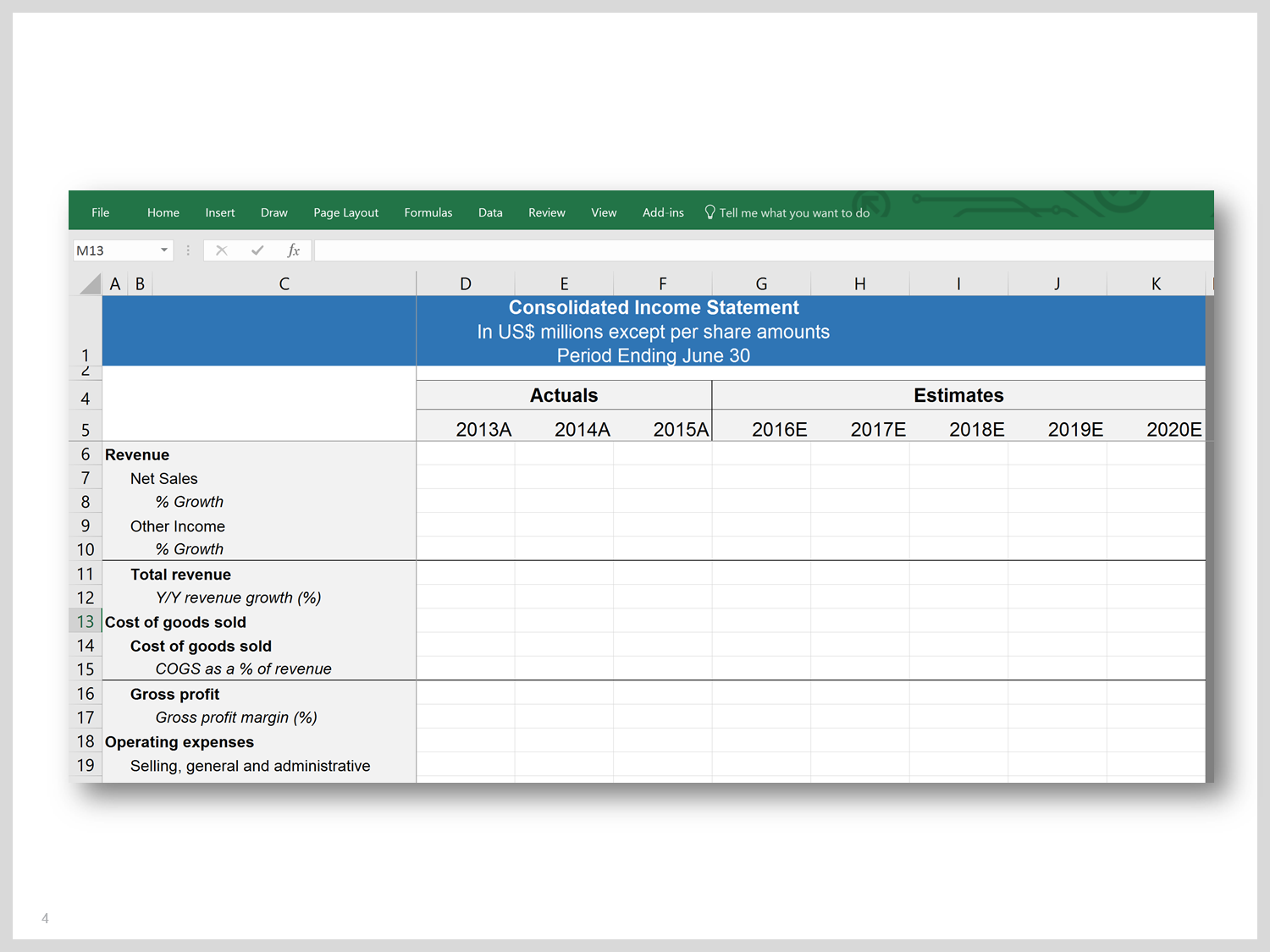Screen dimensions: 1270x952
Task: Select row 19 header
Action: coord(86,765)
